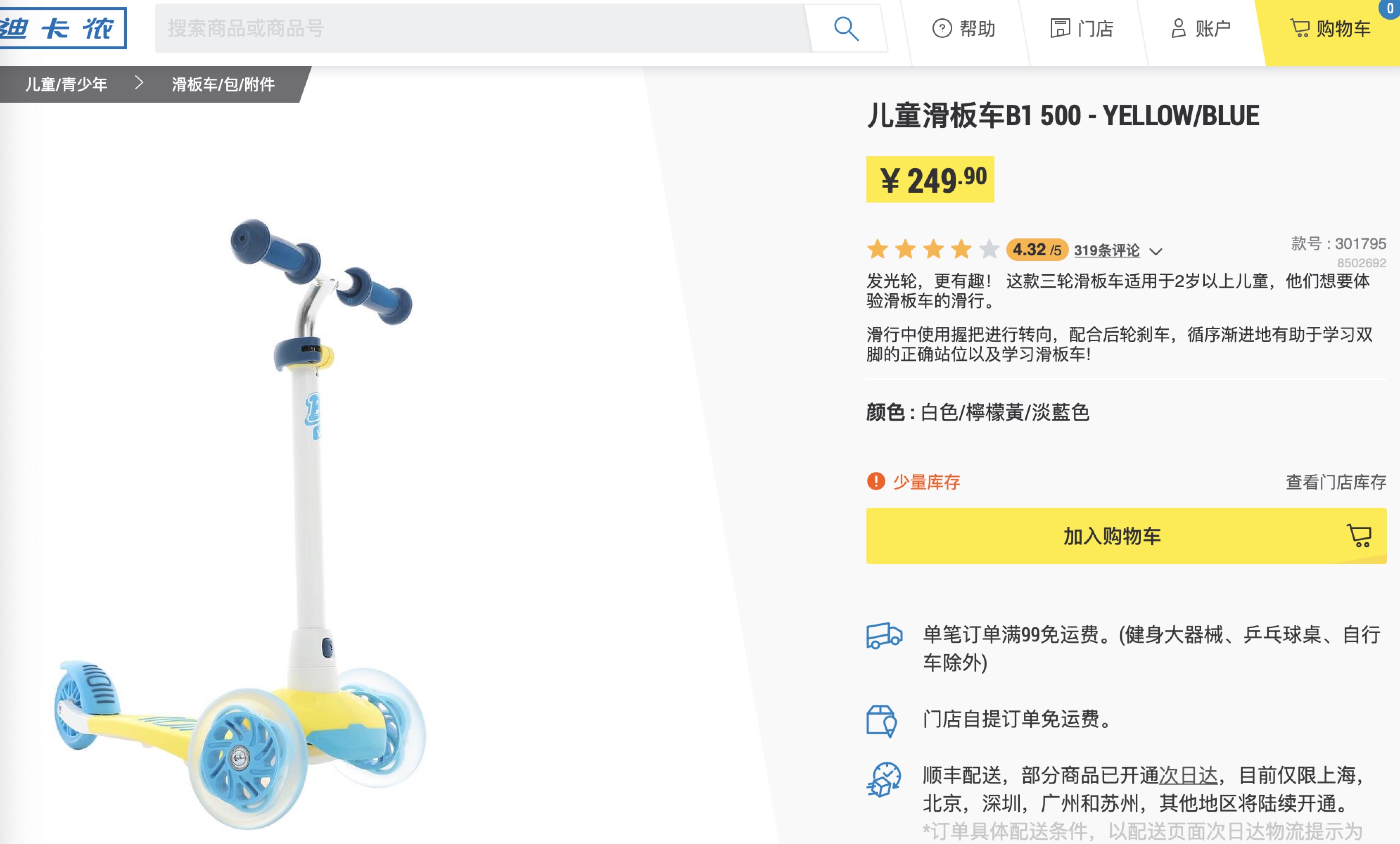Click the magnifying glass search icon
Image resolution: width=1400 pixels, height=844 pixels.
coord(846,28)
